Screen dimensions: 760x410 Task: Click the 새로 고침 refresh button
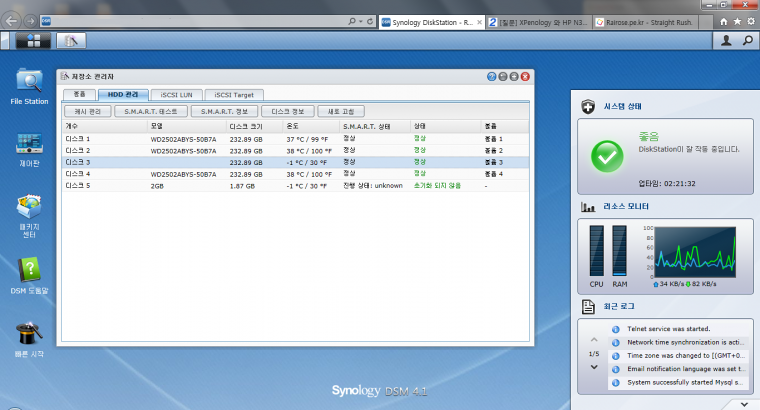pyautogui.click(x=341, y=111)
